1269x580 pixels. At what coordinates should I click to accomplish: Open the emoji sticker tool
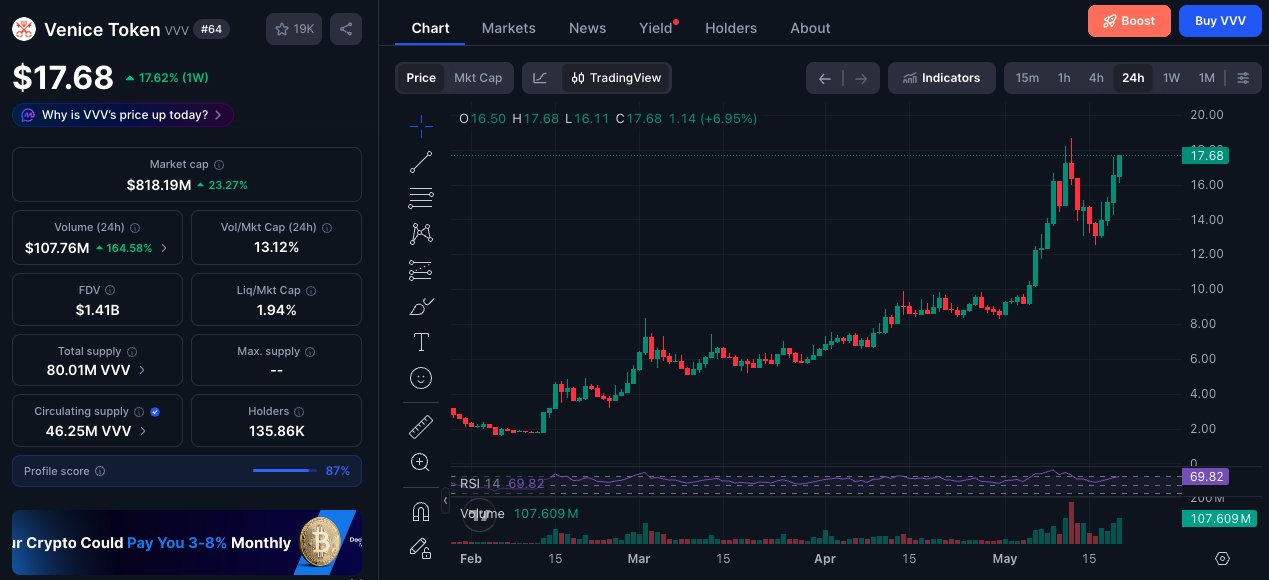421,378
